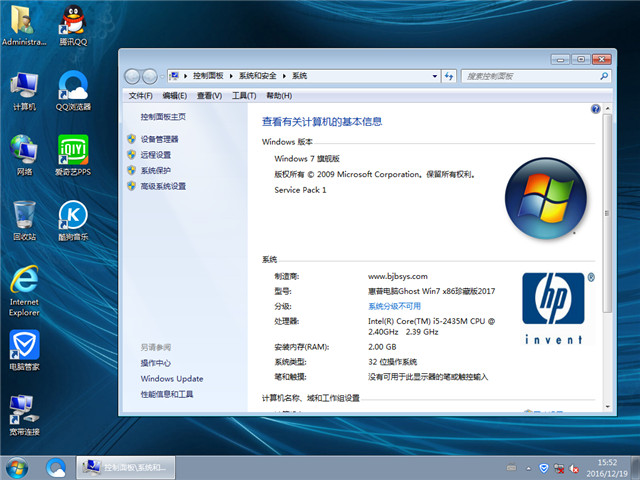Open the 计算机 desktop icon

pyautogui.click(x=24, y=91)
